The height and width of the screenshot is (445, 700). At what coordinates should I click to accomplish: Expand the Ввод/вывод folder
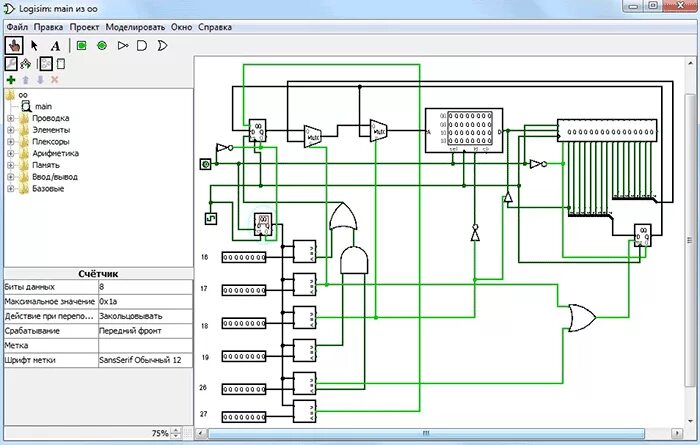tap(10, 177)
